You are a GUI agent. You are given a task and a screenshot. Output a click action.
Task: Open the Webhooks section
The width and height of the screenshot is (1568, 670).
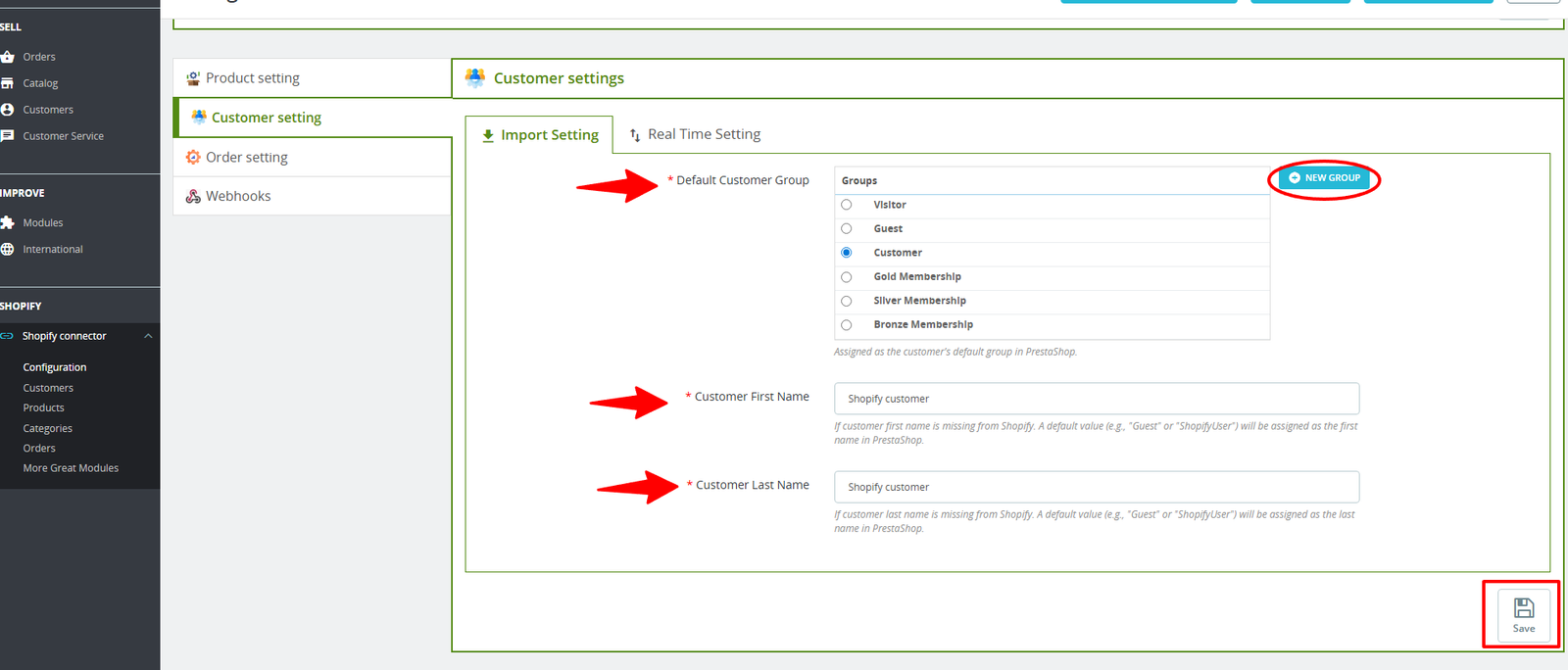click(x=312, y=196)
